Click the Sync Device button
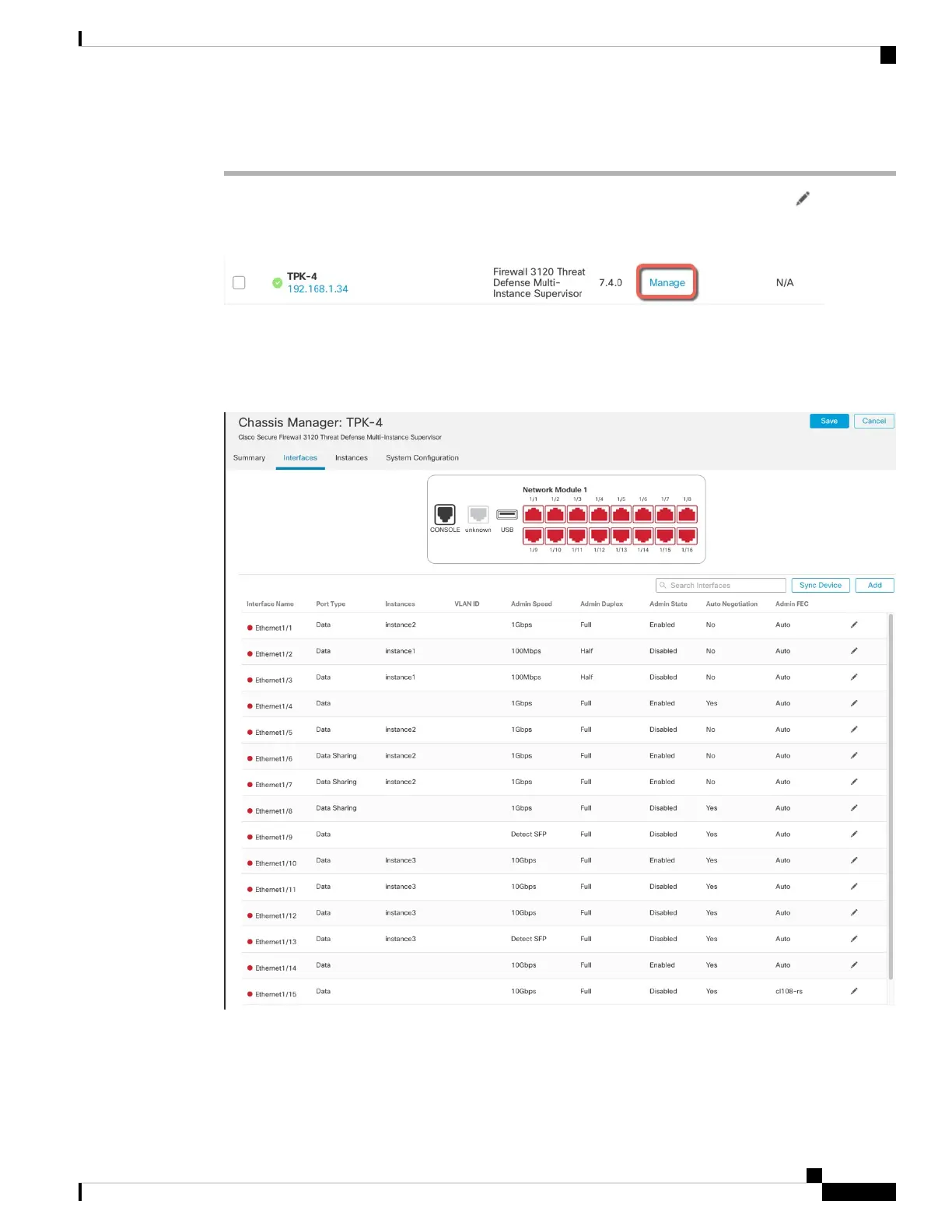Image resolution: width=952 pixels, height=1232 pixels. click(821, 586)
